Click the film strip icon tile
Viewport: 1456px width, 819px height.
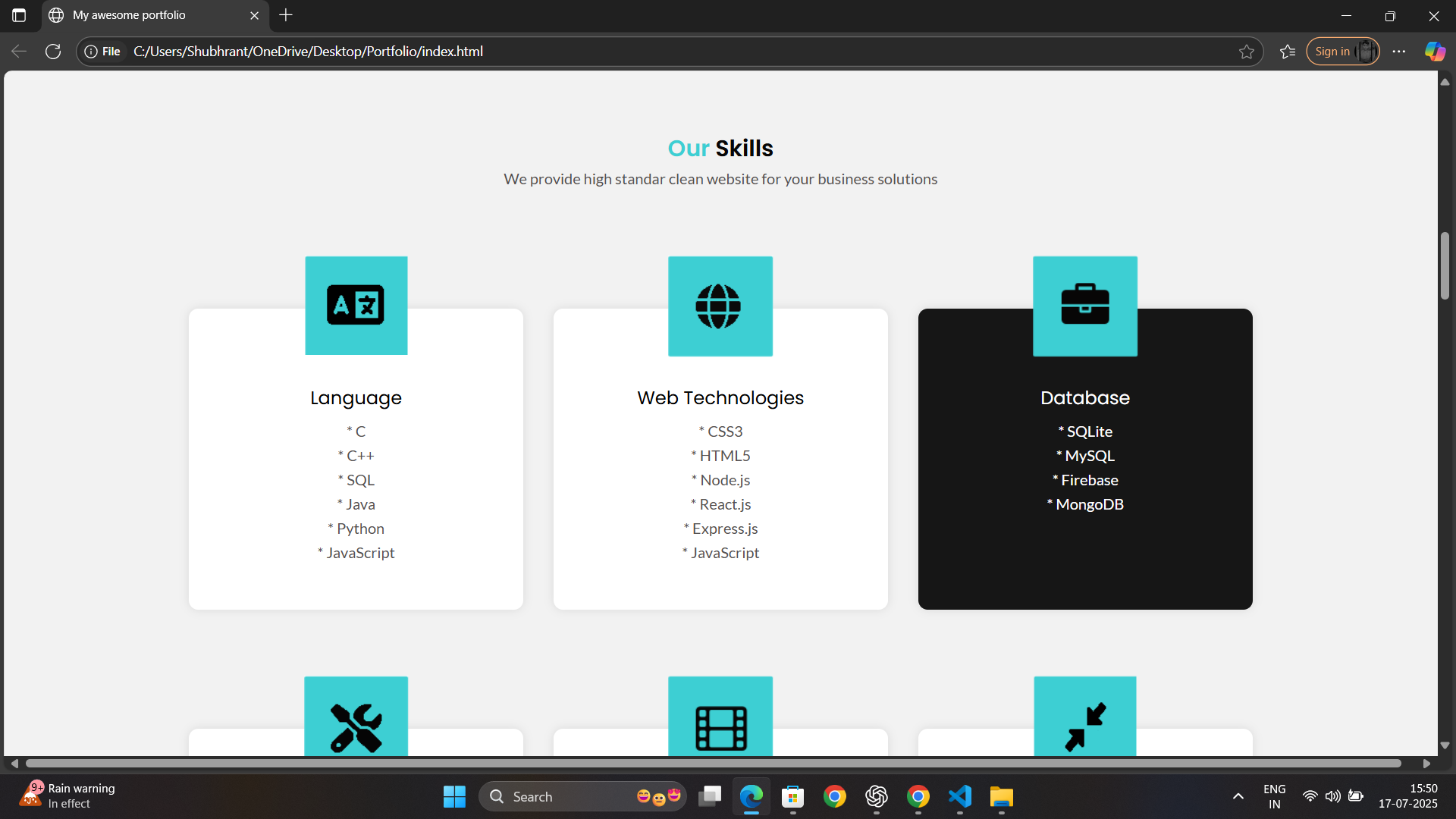click(720, 726)
